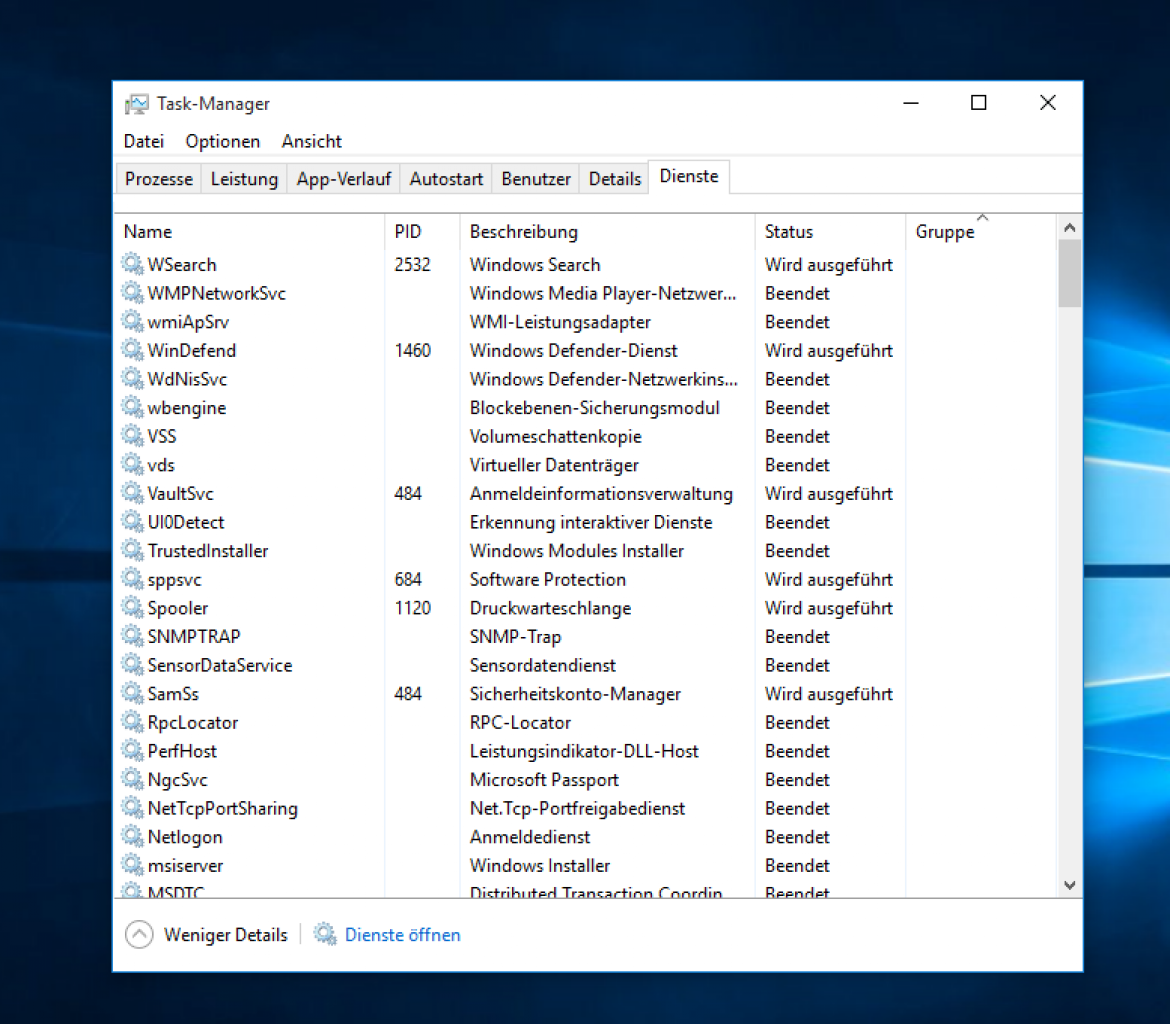Click the gear icon next to WSearch
This screenshot has height=1024, width=1170.
tap(132, 263)
